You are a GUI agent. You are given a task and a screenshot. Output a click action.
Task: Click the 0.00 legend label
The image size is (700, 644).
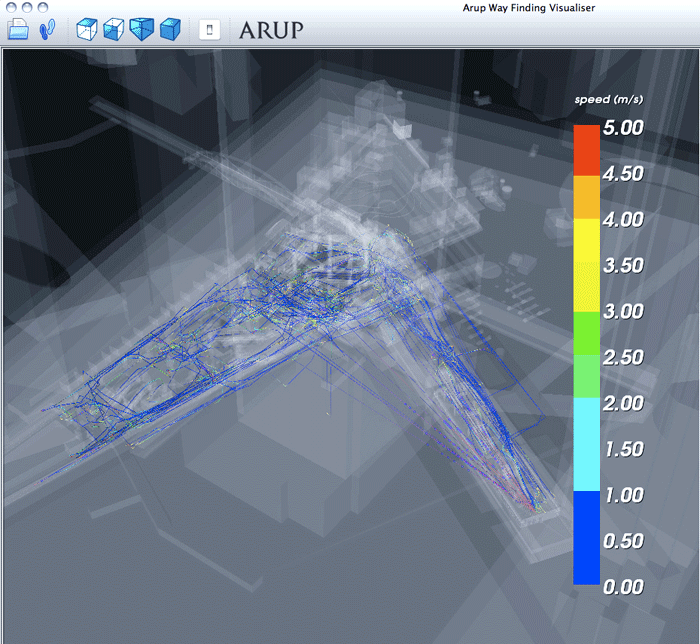[x=625, y=587]
